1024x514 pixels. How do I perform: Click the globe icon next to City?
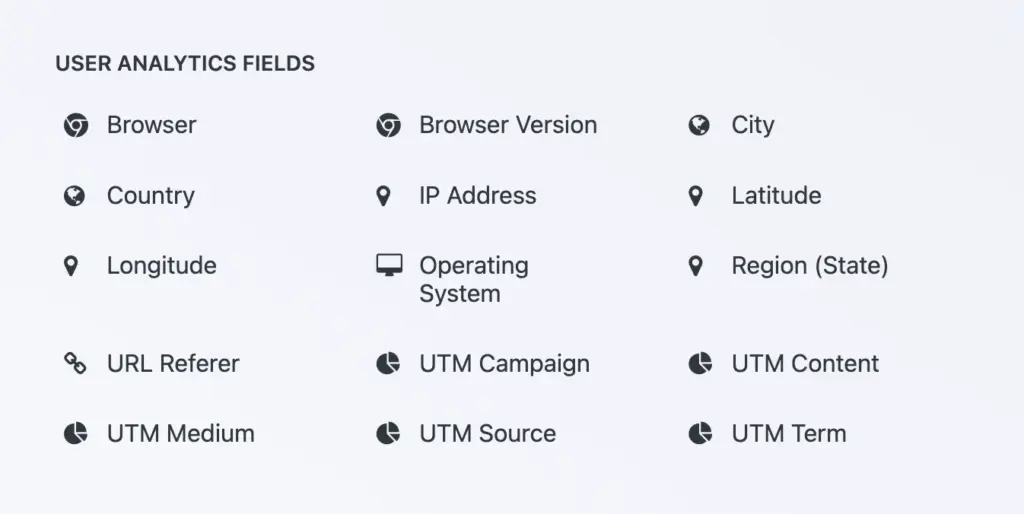point(699,125)
